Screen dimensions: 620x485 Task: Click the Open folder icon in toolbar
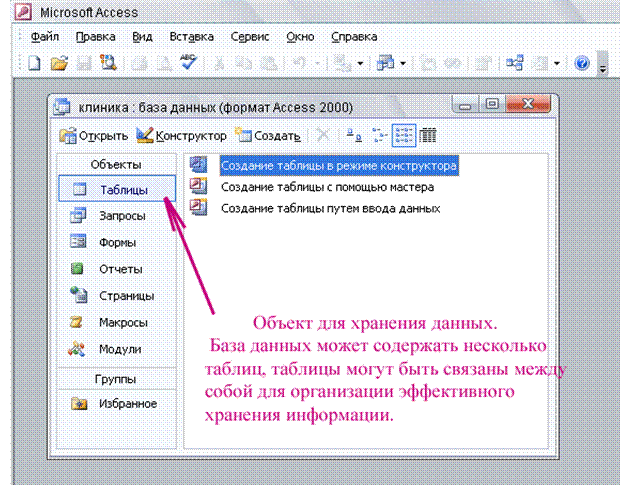59,63
